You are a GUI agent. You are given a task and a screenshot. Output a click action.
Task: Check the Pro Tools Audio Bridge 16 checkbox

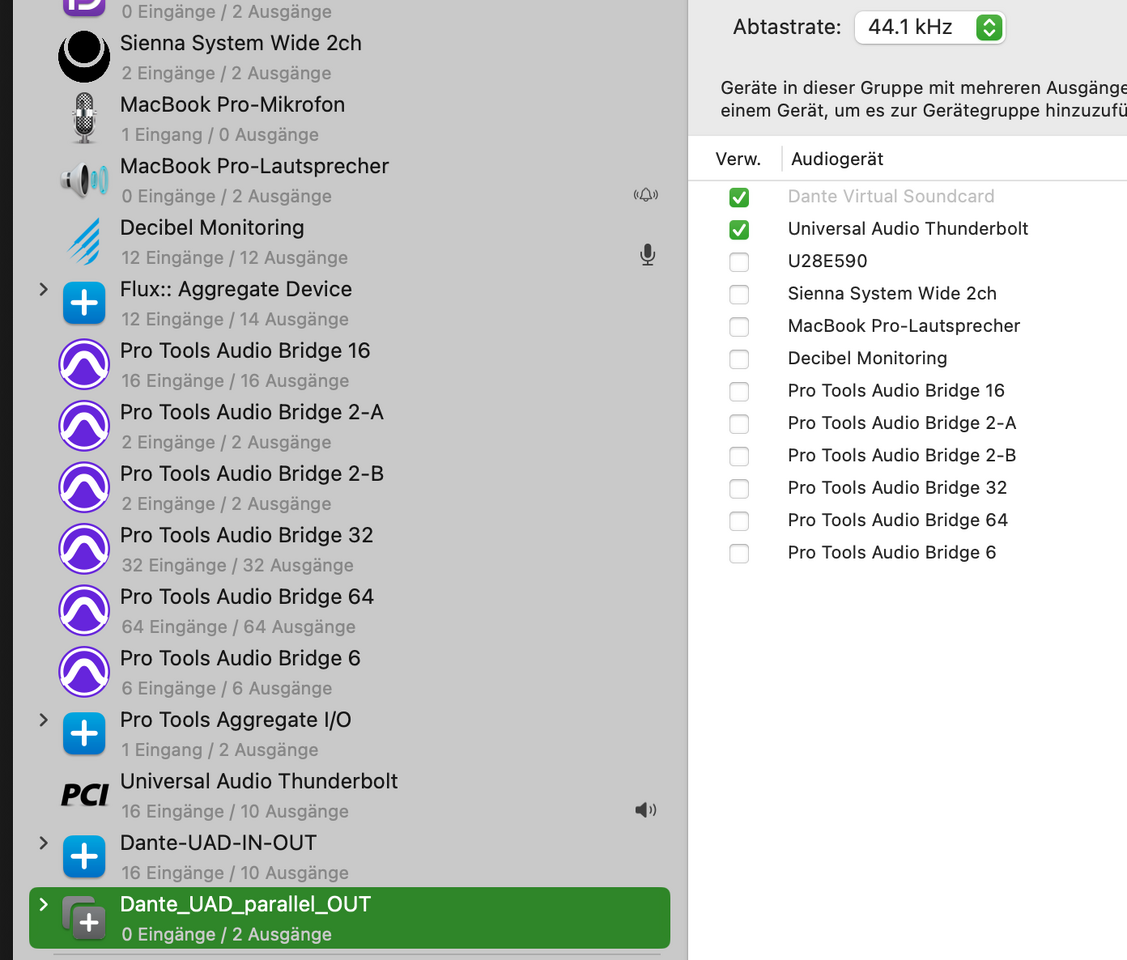(739, 391)
